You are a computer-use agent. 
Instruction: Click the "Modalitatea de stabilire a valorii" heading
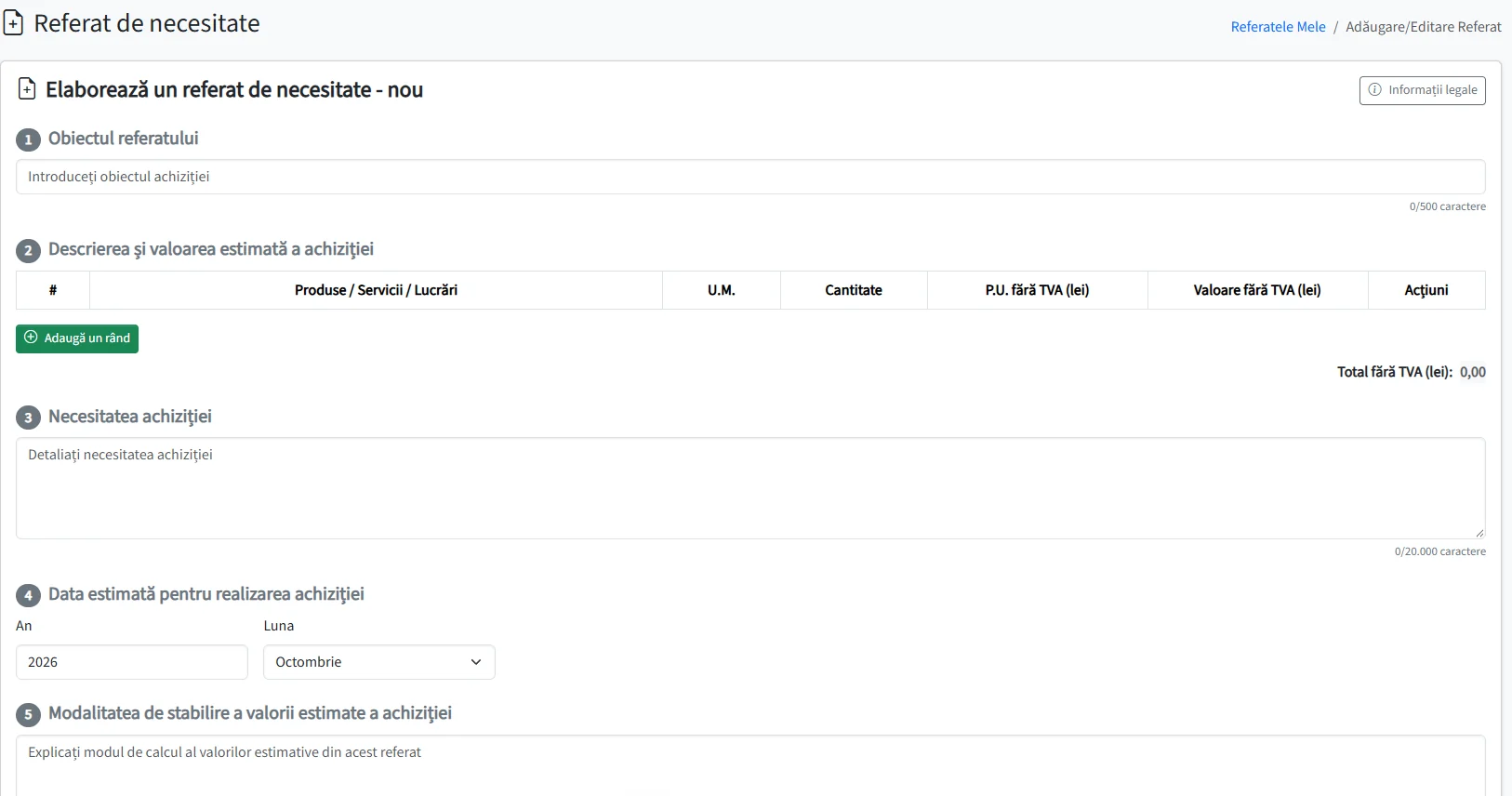tap(250, 713)
